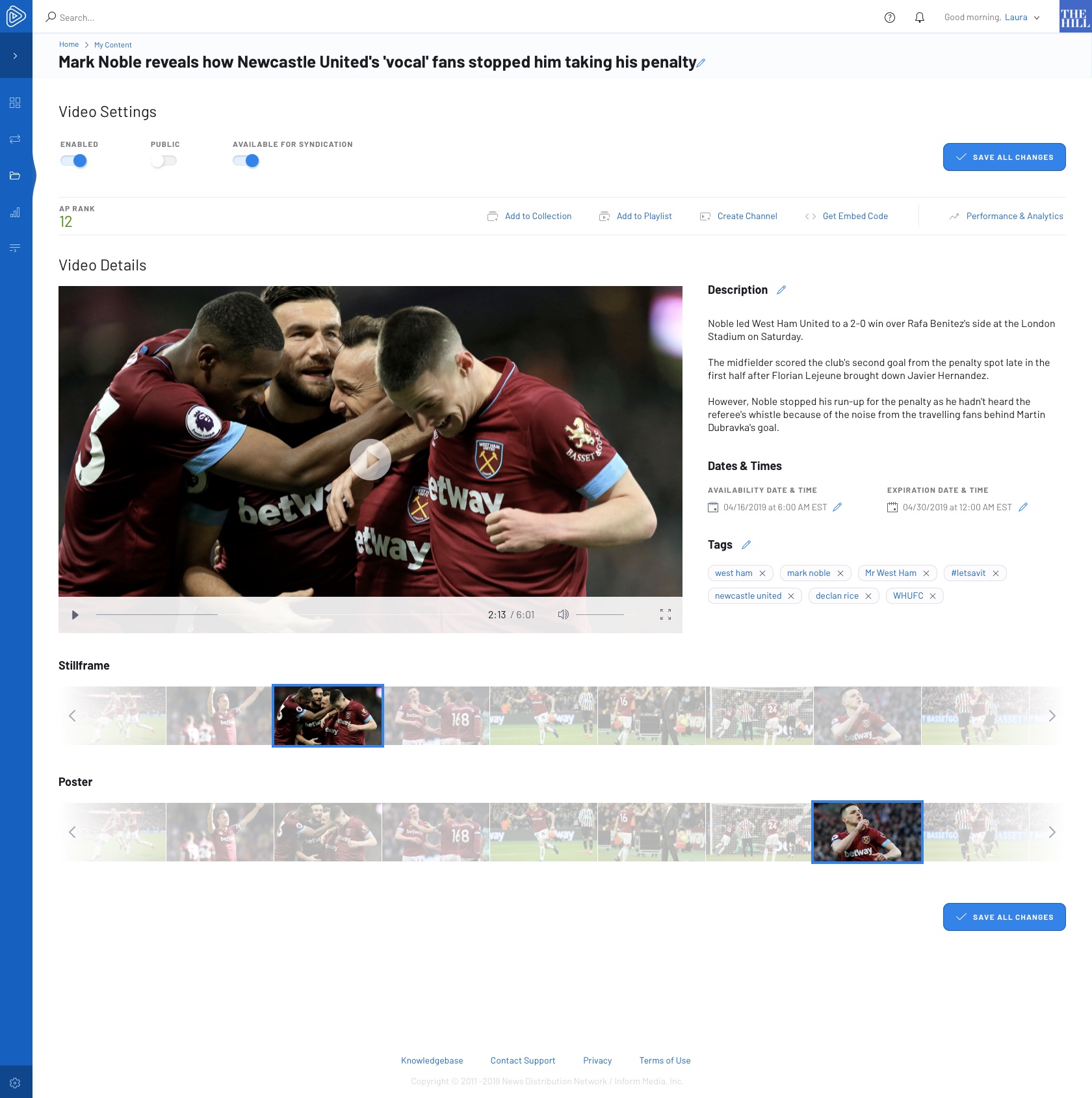Open the dashboard grid icon in sidebar
The image size is (1092, 1098).
(x=15, y=103)
